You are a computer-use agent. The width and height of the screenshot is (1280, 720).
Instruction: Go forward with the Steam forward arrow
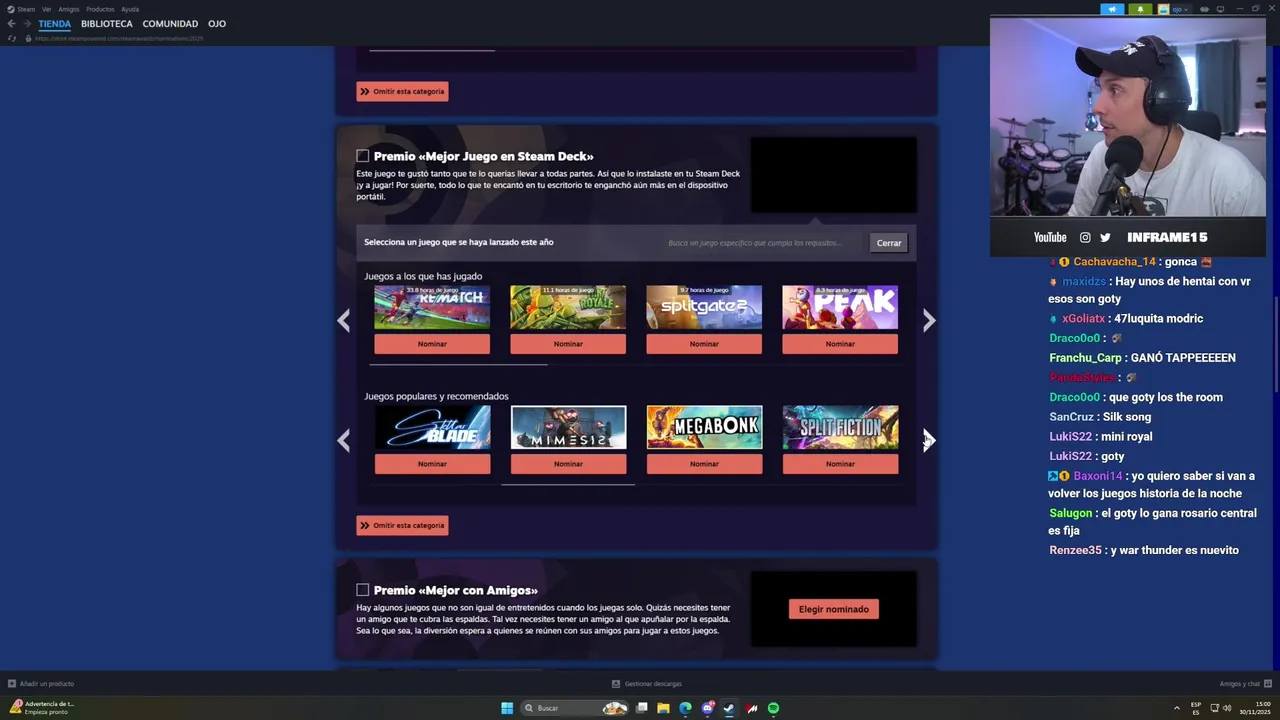(25, 24)
